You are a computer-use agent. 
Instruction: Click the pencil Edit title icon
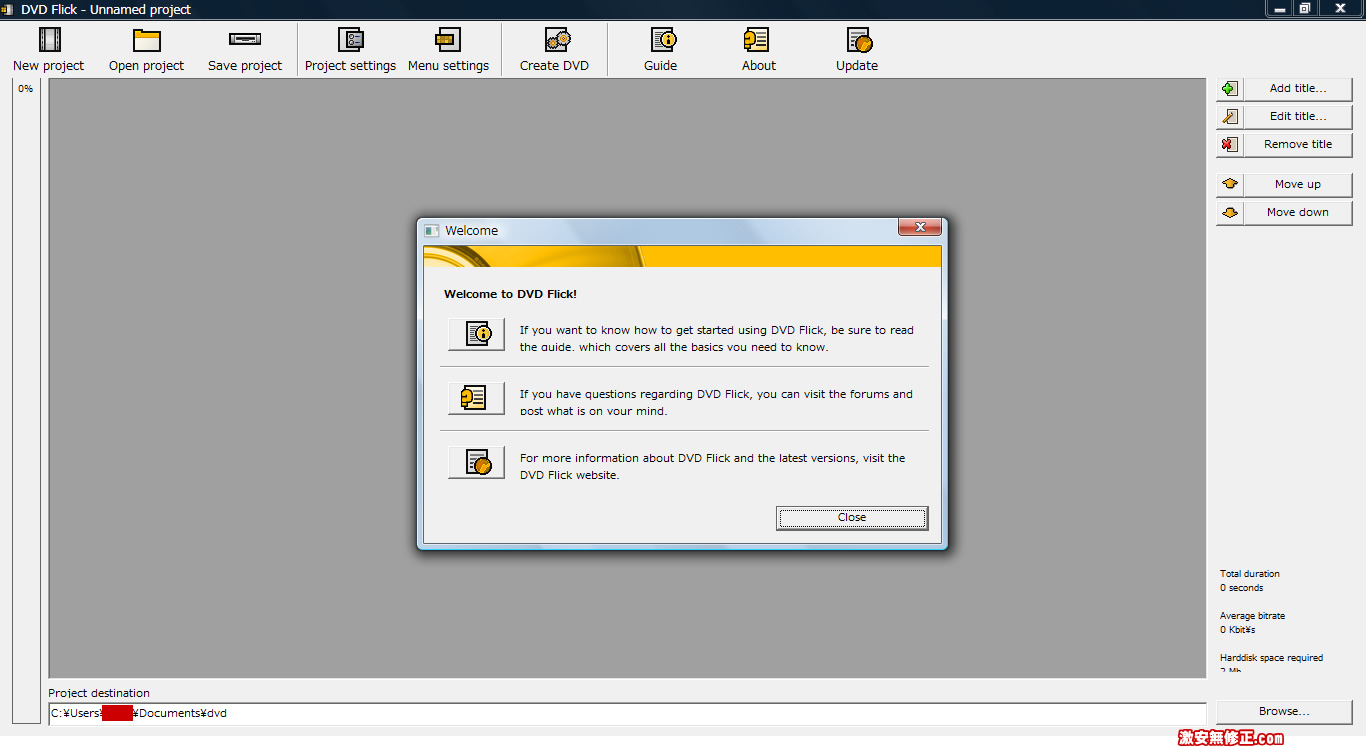click(x=1230, y=117)
